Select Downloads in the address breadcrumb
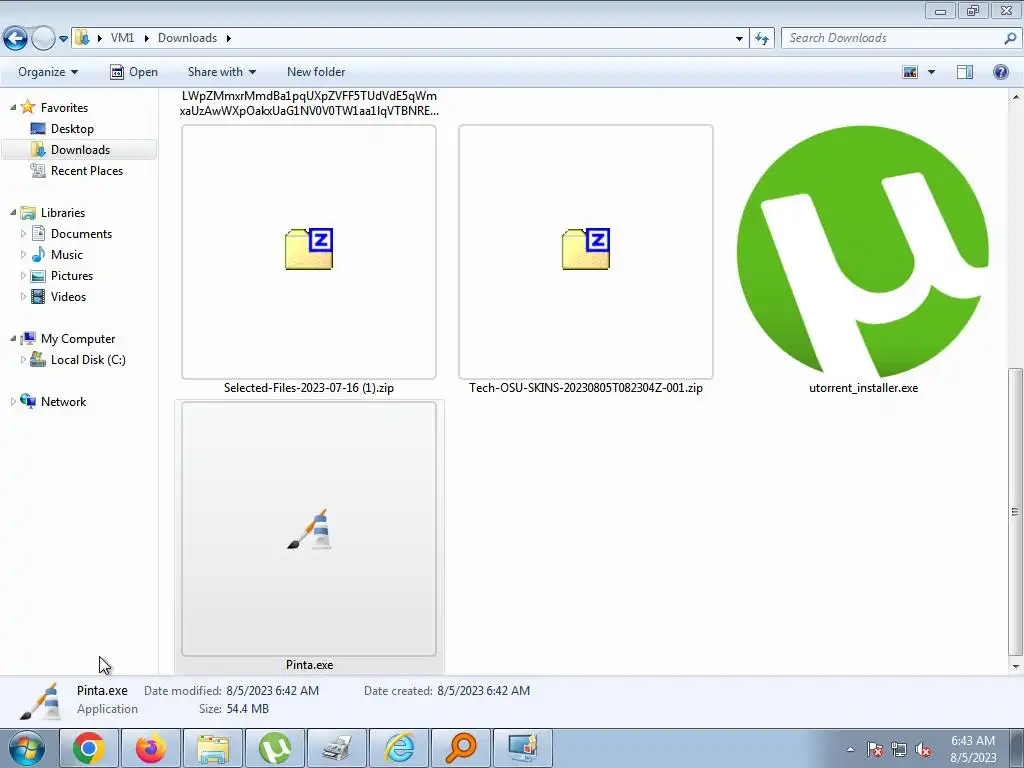1024x768 pixels. click(187, 38)
